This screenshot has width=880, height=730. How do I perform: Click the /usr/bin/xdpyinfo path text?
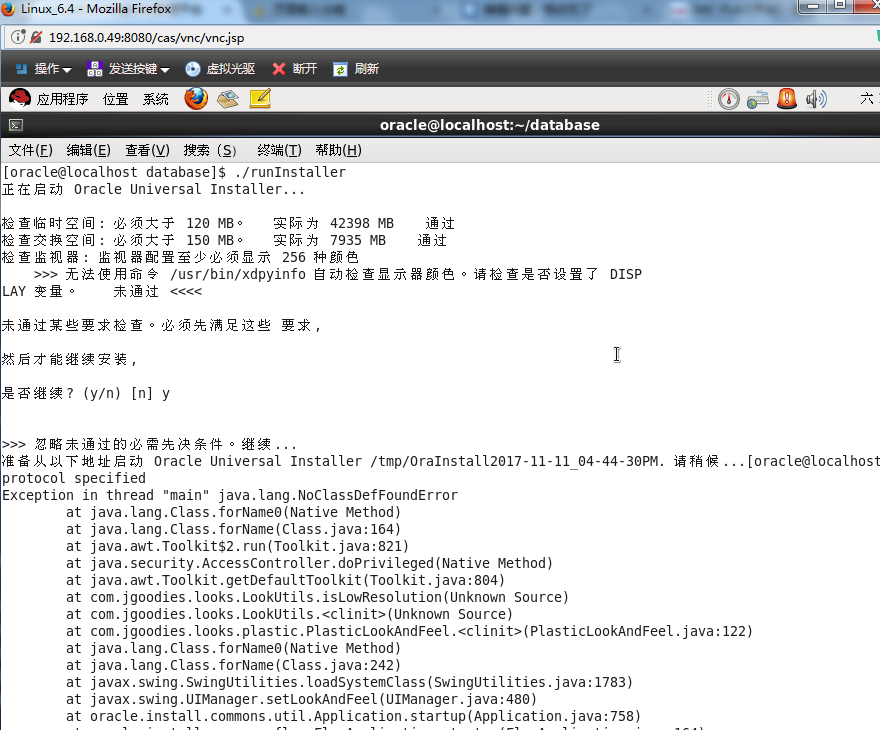pyautogui.click(x=238, y=274)
